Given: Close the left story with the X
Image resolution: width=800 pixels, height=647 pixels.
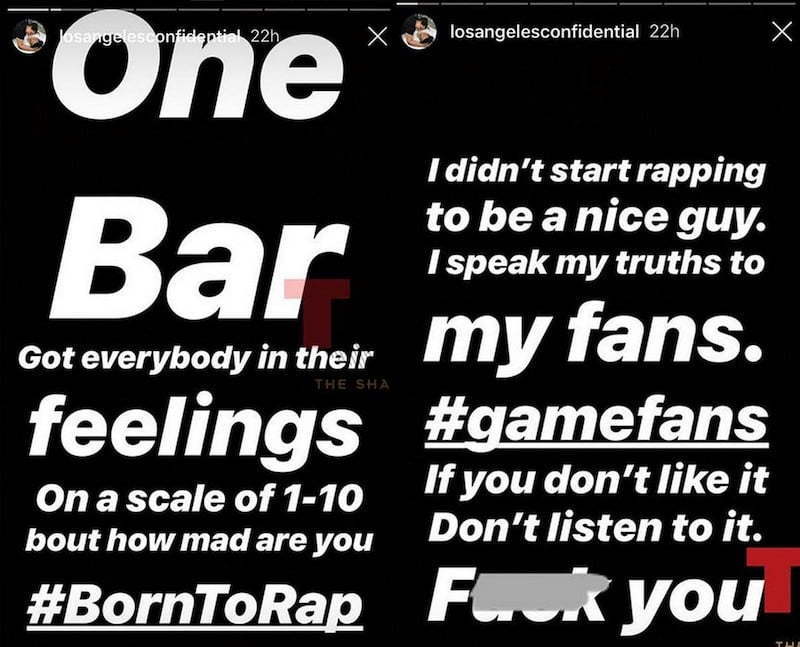Looking at the screenshot, I should [x=377, y=36].
